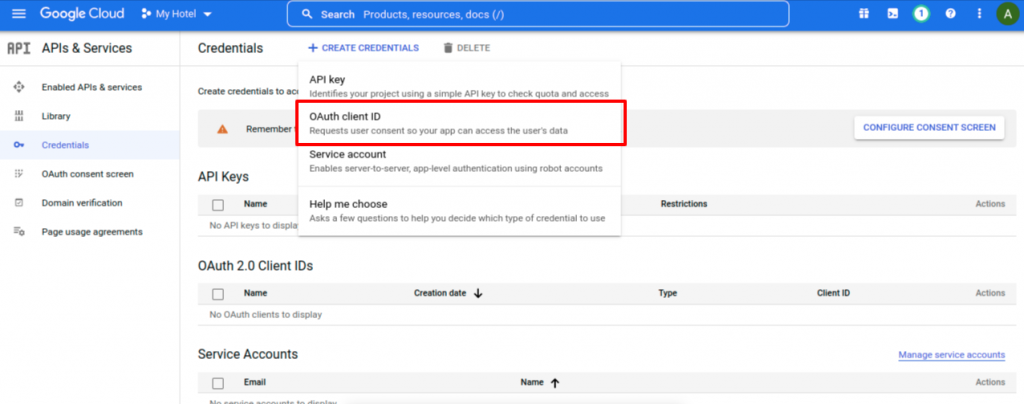The height and width of the screenshot is (404, 1024).
Task: Click the Credentials page title
Action: (x=231, y=48)
